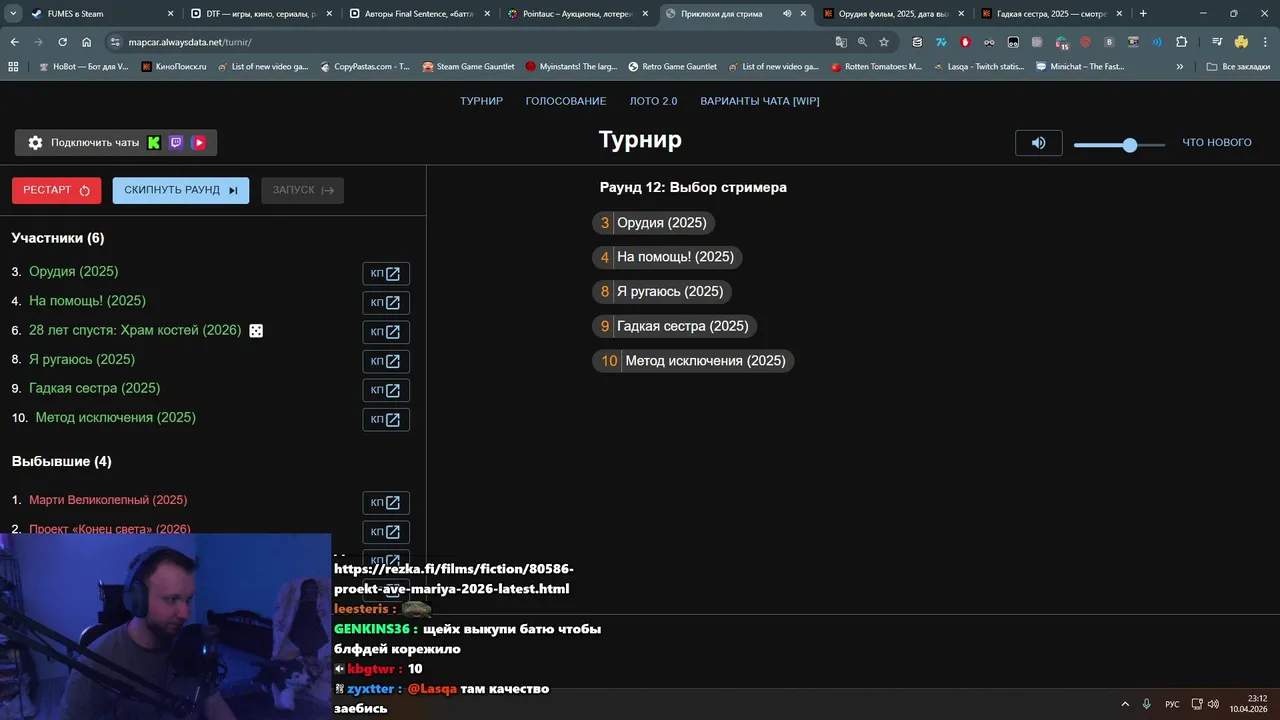
Task: Open the ЛОТО 2.0 nav tab
Action: 653,101
